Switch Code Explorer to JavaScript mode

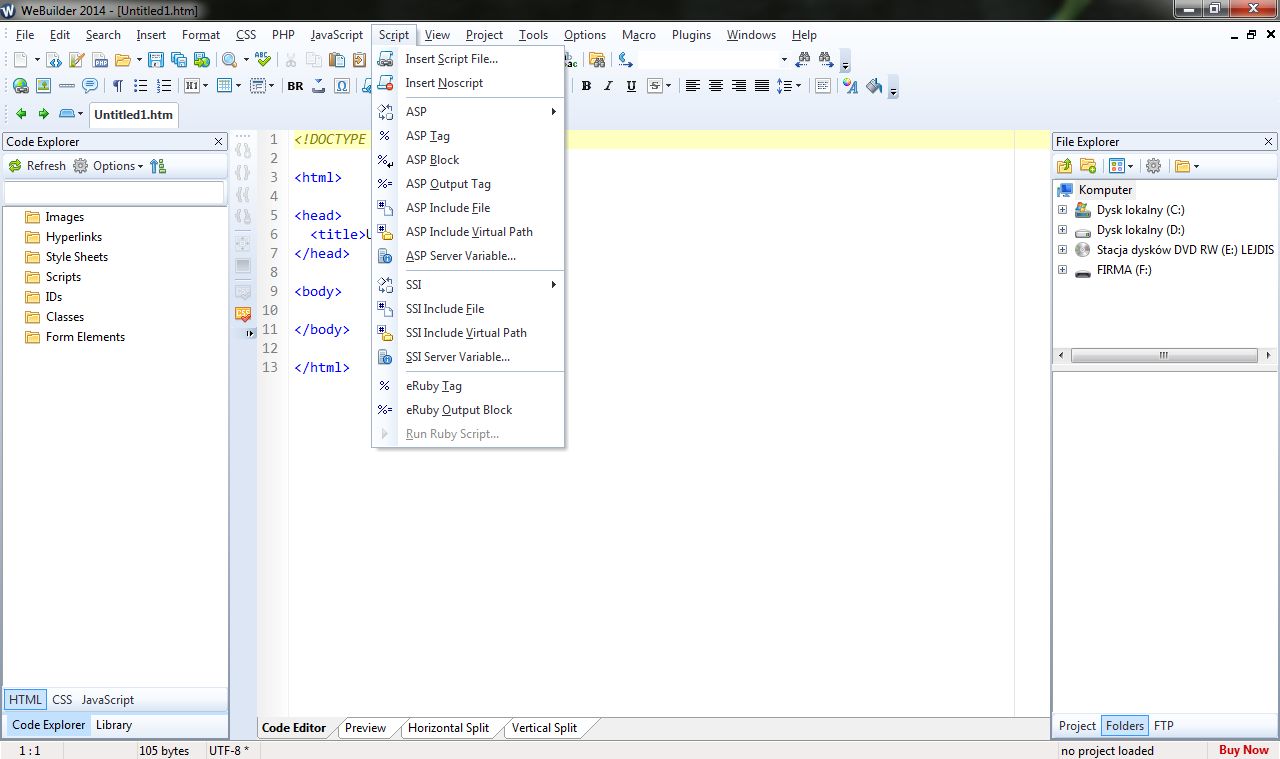[x=107, y=700]
